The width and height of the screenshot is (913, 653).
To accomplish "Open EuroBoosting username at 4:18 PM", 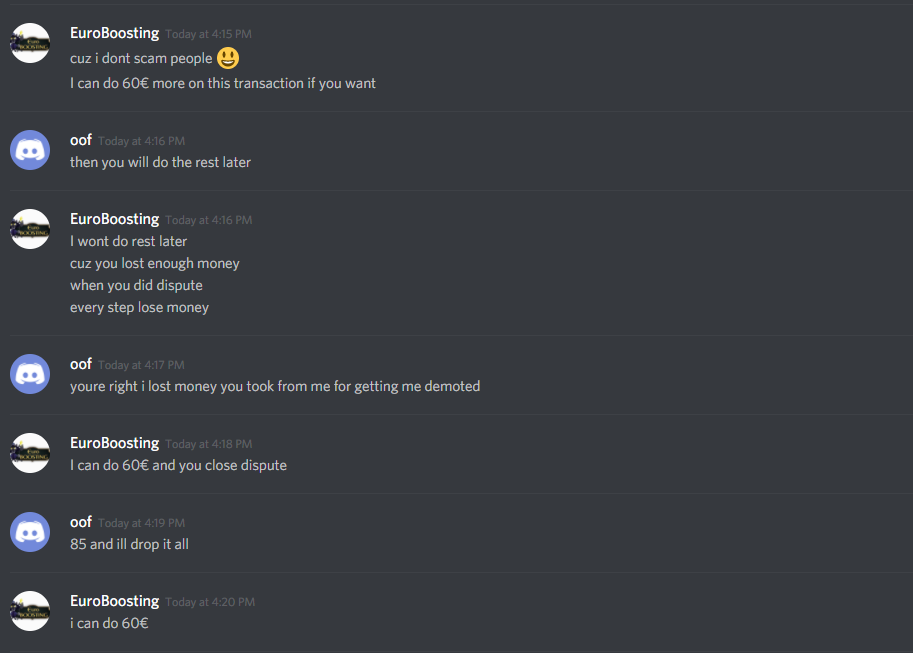I will (114, 443).
